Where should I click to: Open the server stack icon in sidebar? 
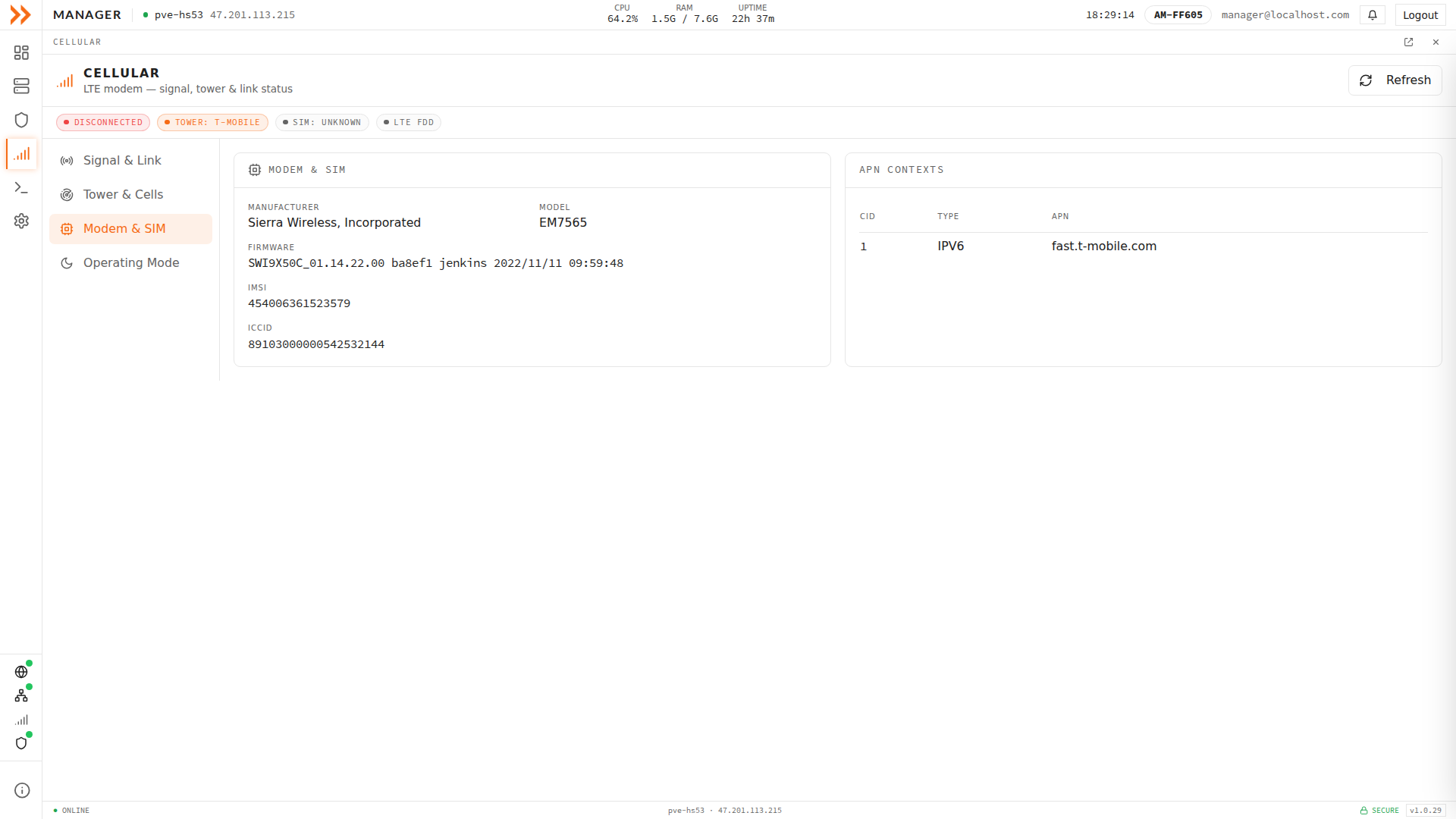click(x=21, y=86)
